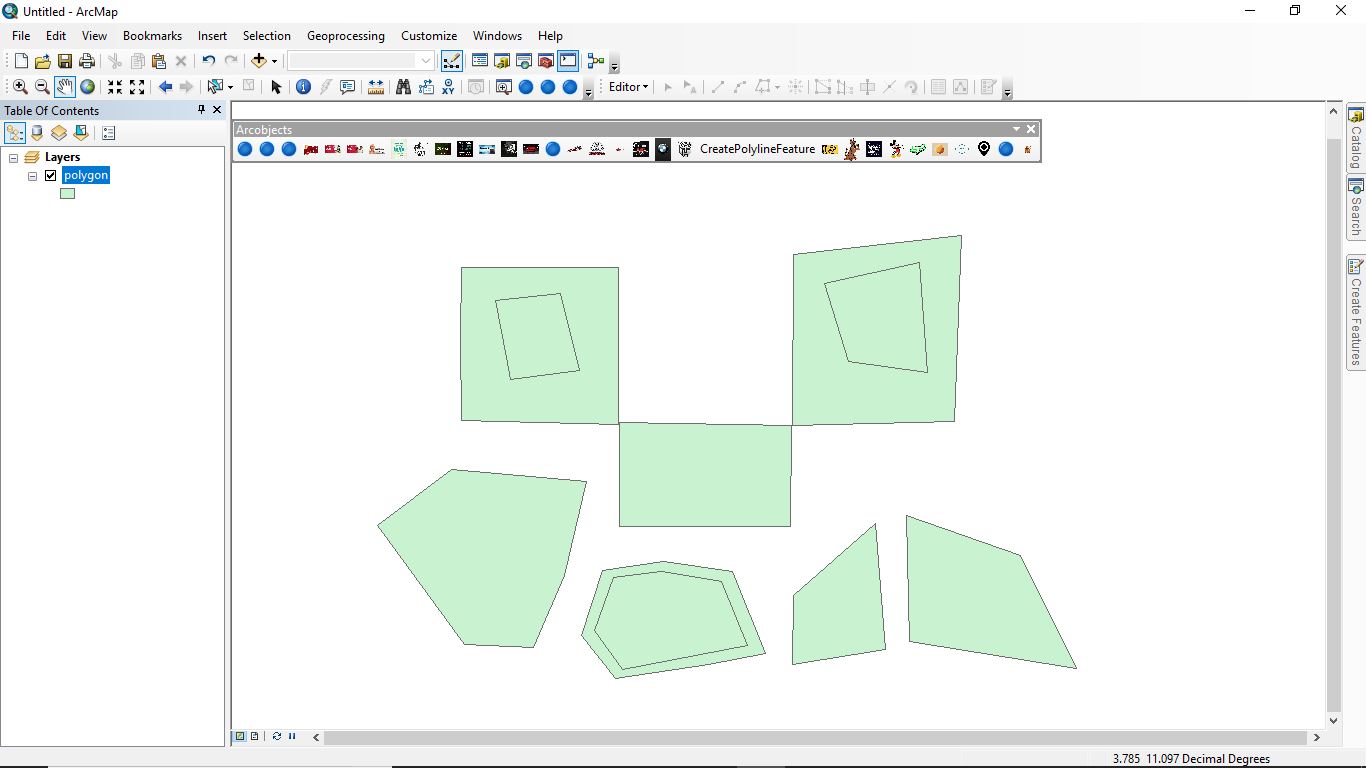Switch to List By Source
The height and width of the screenshot is (768, 1366).
37,132
